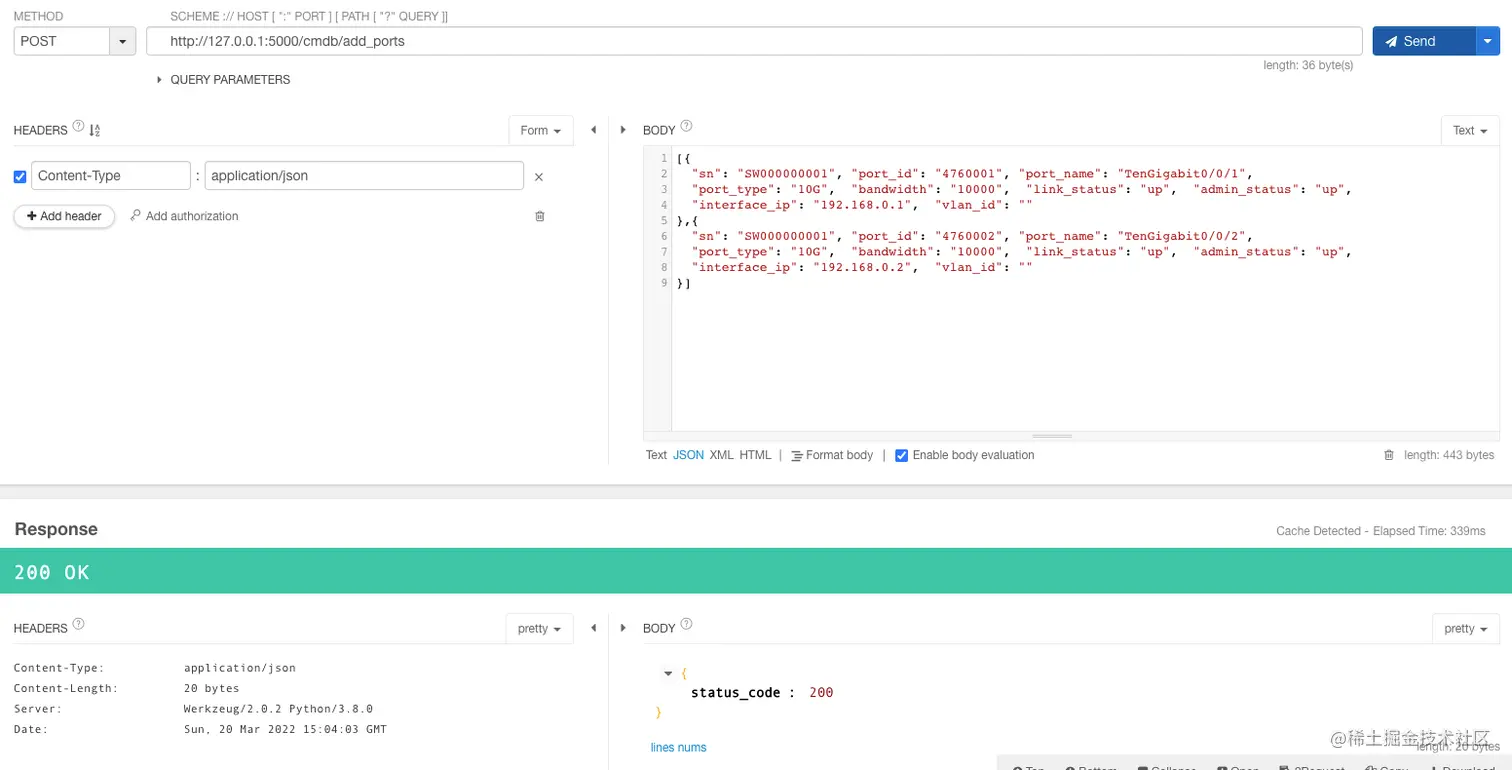Screen dimensions: 1512x770
Task: Select the XML body format
Action: pyautogui.click(x=721, y=455)
